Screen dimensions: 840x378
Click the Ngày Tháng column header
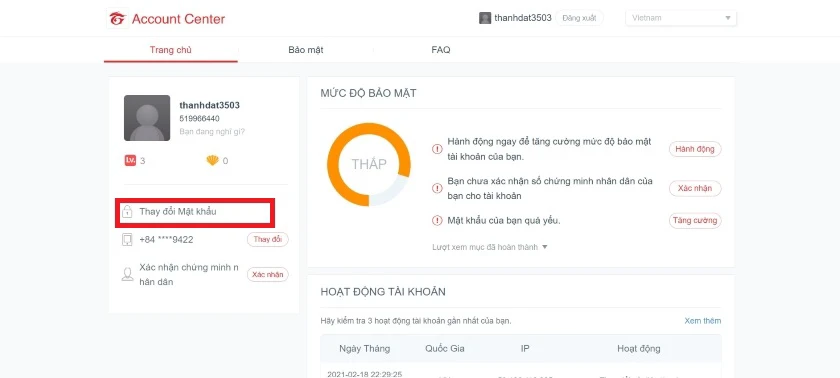coord(365,349)
